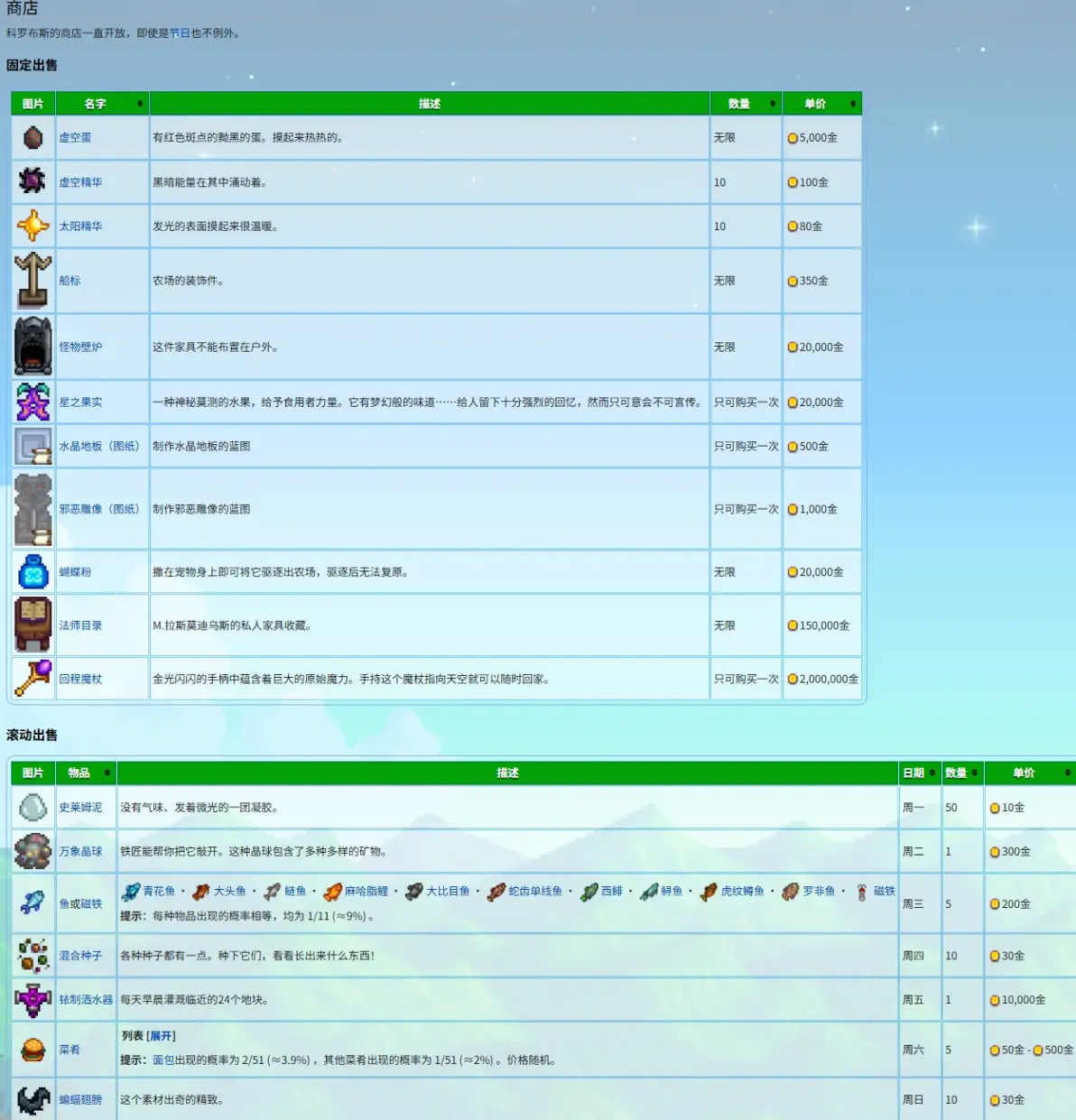1076x1120 pixels.
Task: Open the 节日 link in intro text
Action: (x=180, y=33)
